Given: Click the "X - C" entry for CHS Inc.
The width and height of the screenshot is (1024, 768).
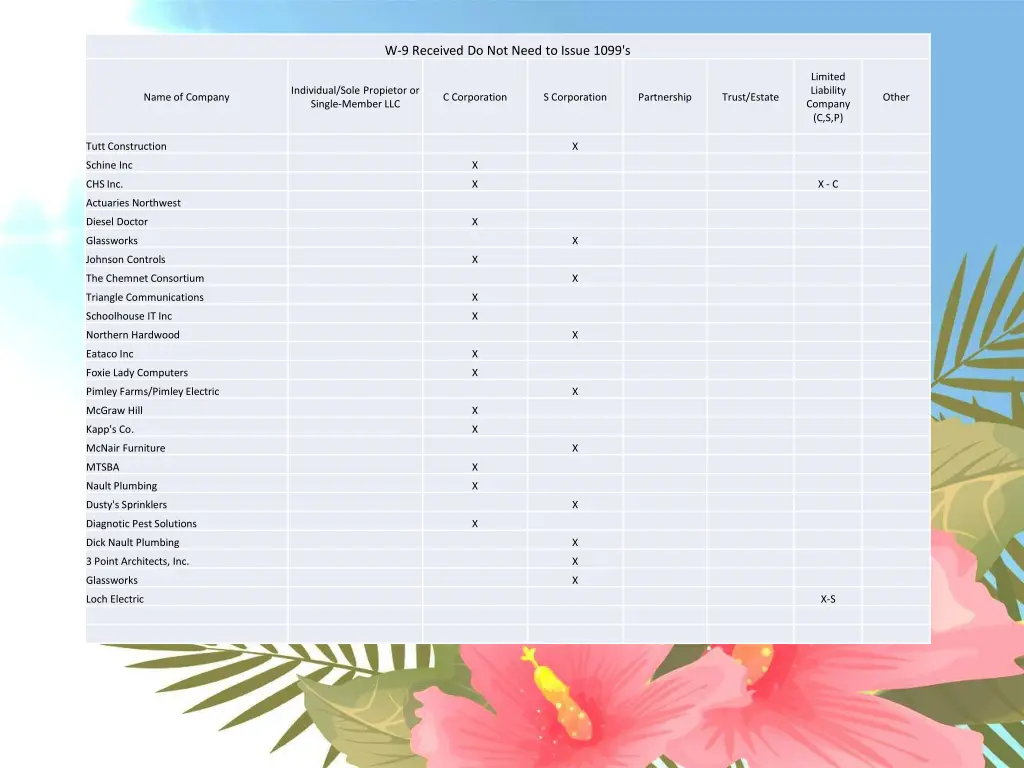Looking at the screenshot, I should 828,184.
